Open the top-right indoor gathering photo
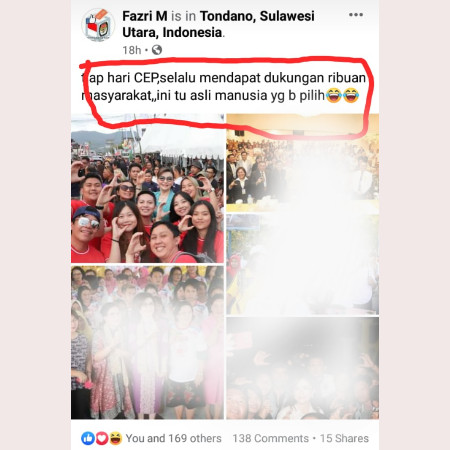The height and width of the screenshot is (450, 450). (303, 163)
